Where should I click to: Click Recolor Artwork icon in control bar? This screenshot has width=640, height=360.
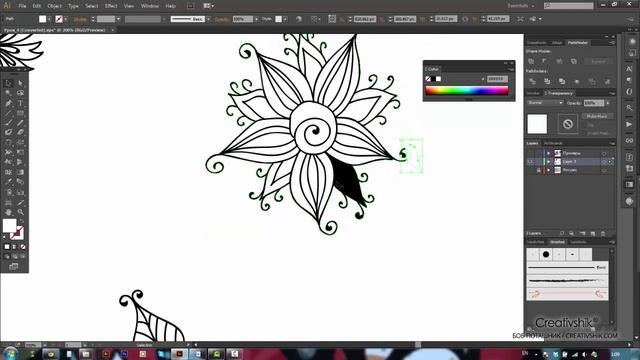pyautogui.click(x=299, y=19)
